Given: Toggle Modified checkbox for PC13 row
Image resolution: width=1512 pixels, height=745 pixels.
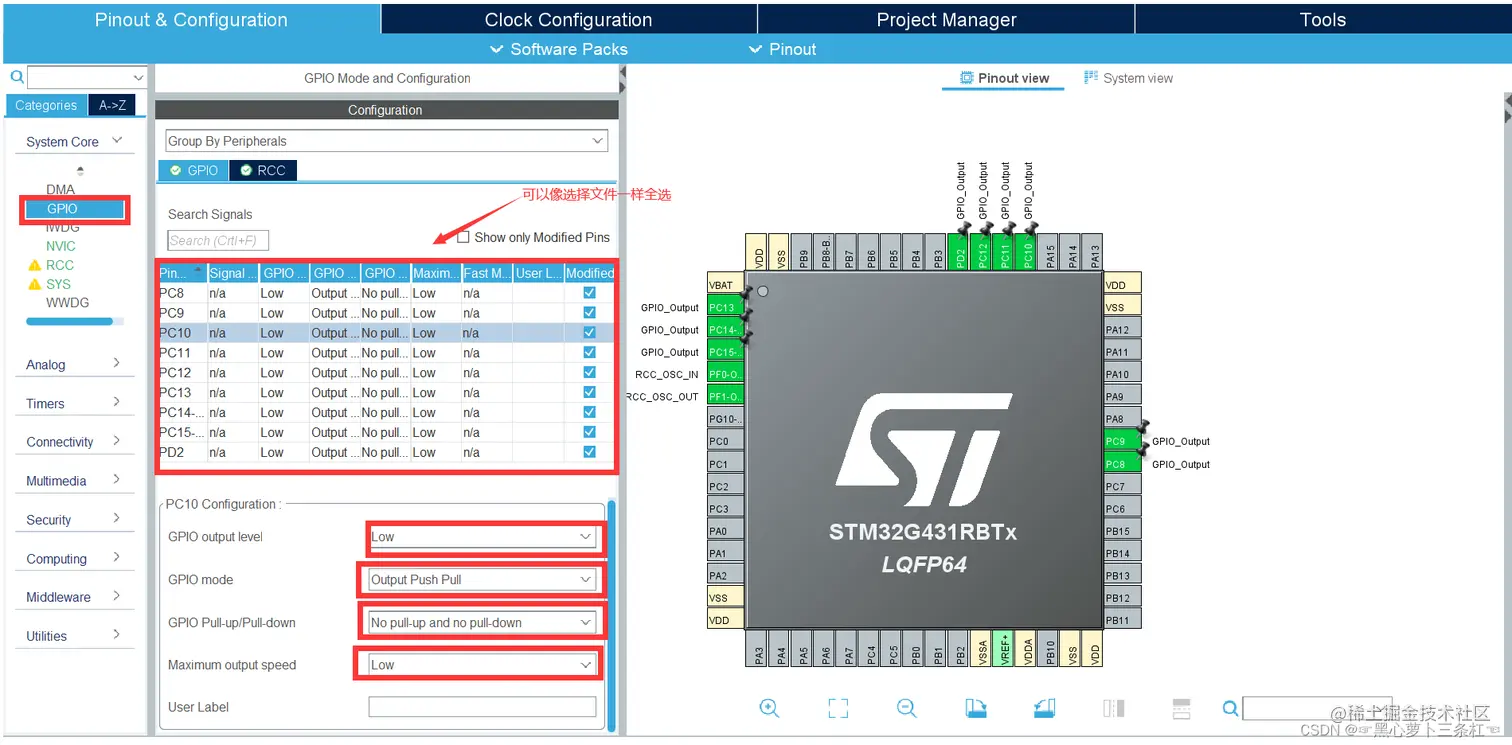Looking at the screenshot, I should click(x=589, y=392).
